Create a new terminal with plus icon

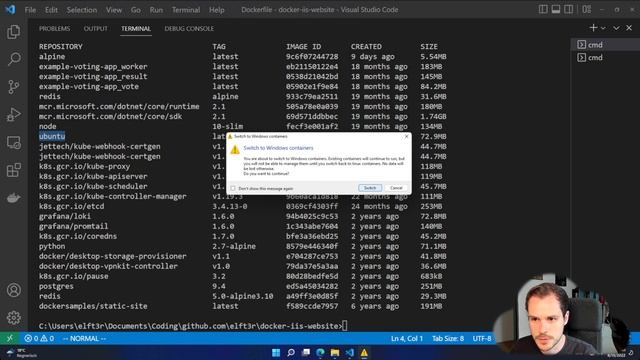(593, 28)
